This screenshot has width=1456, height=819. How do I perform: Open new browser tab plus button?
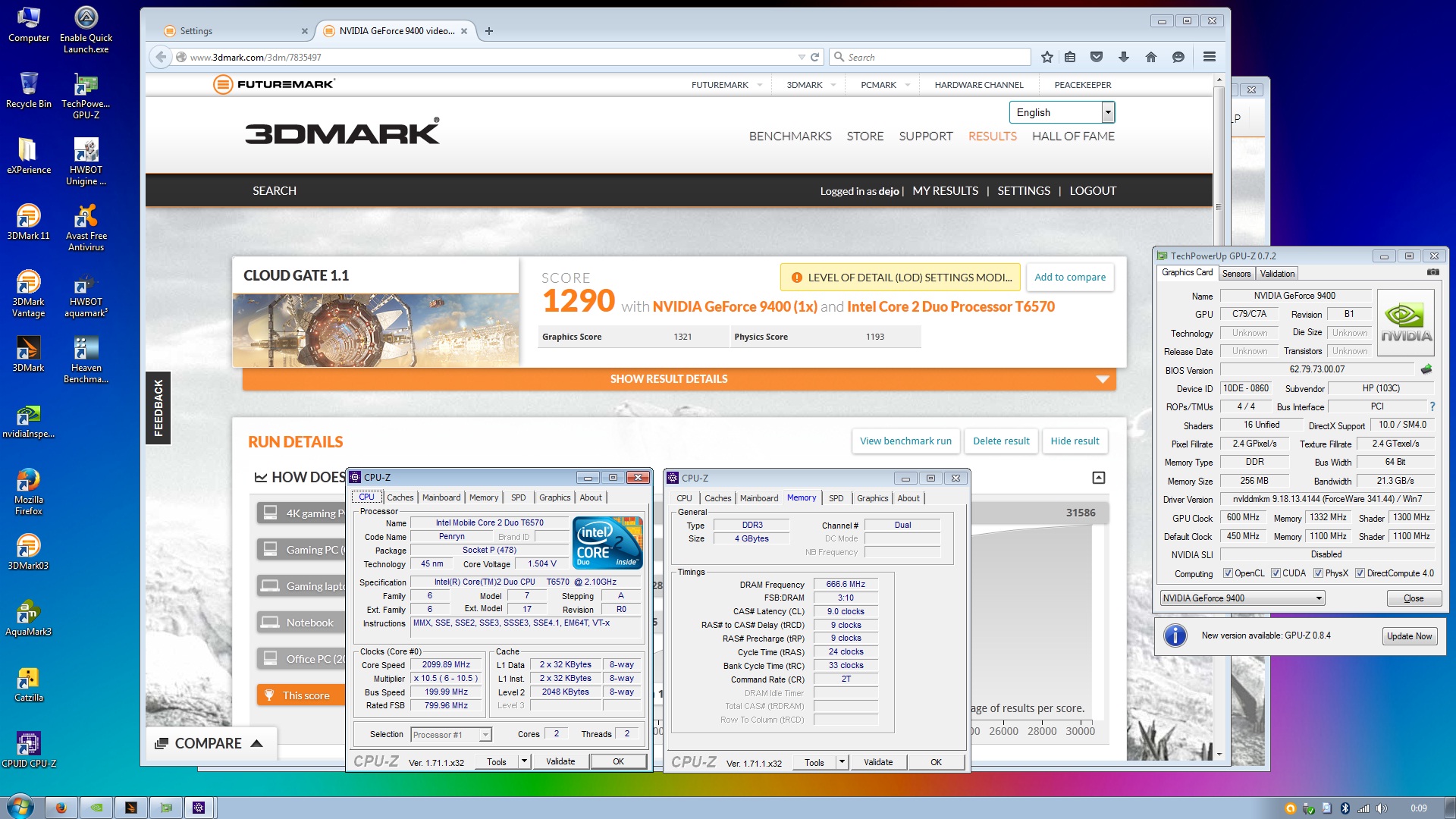[x=489, y=31]
